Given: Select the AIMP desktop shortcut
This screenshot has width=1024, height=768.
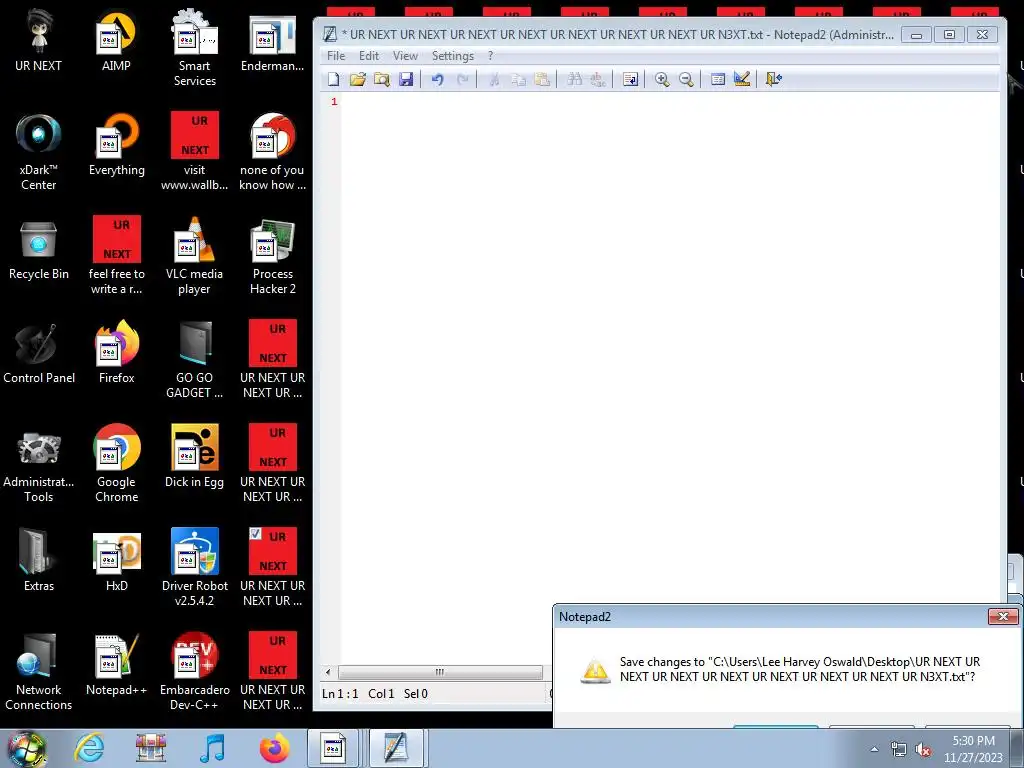Looking at the screenshot, I should click(116, 42).
